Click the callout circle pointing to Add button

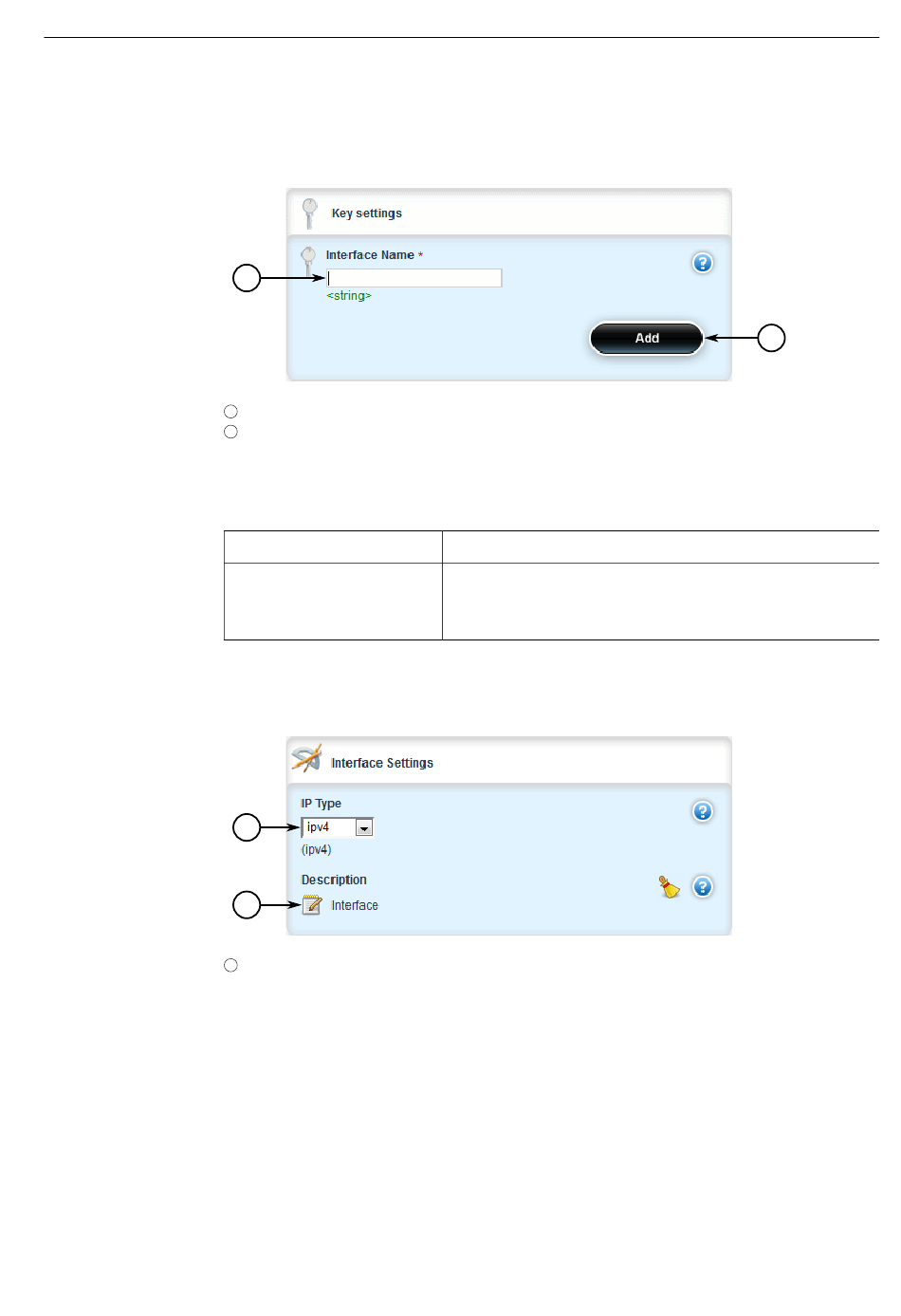point(771,338)
